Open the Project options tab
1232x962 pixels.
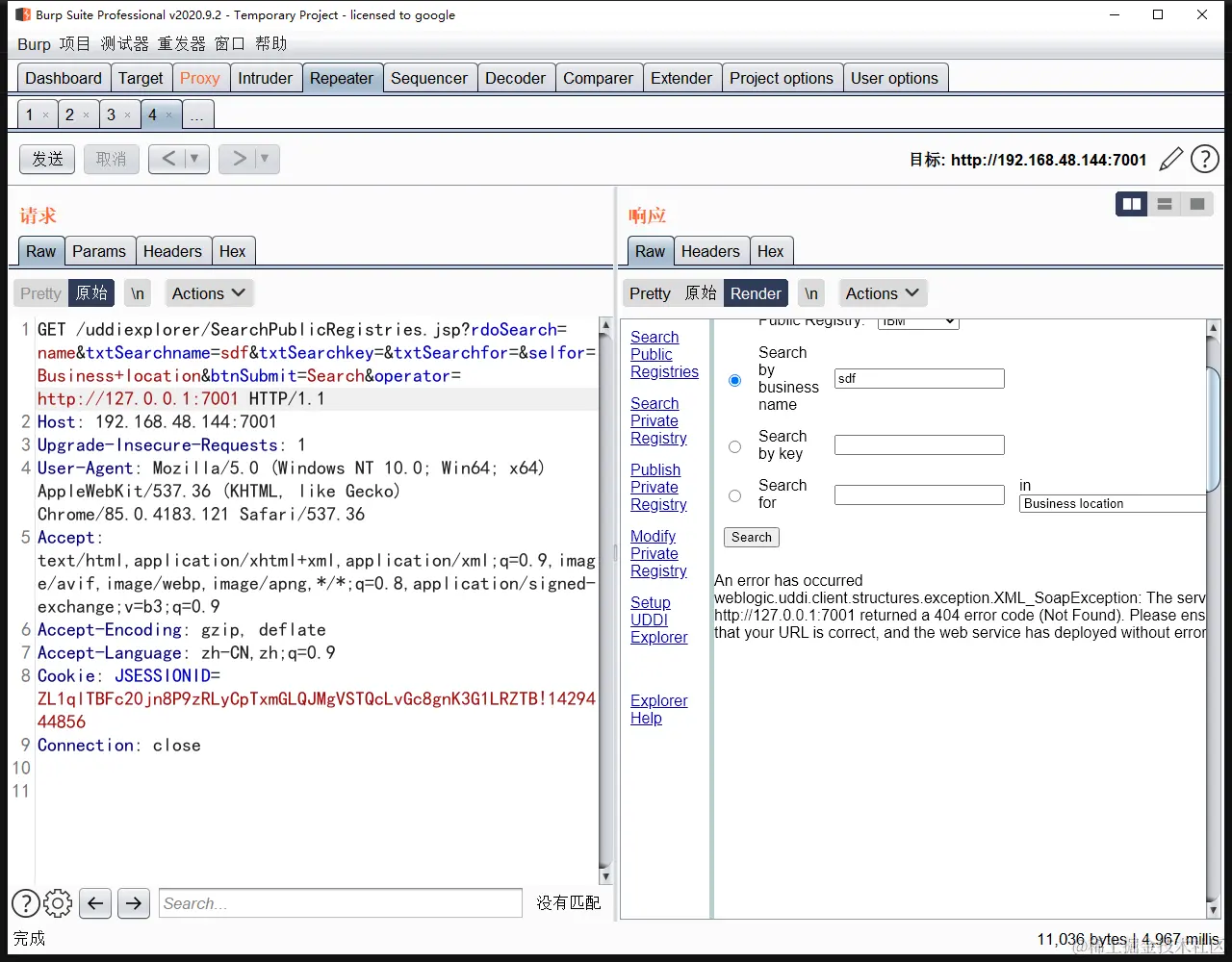(782, 78)
